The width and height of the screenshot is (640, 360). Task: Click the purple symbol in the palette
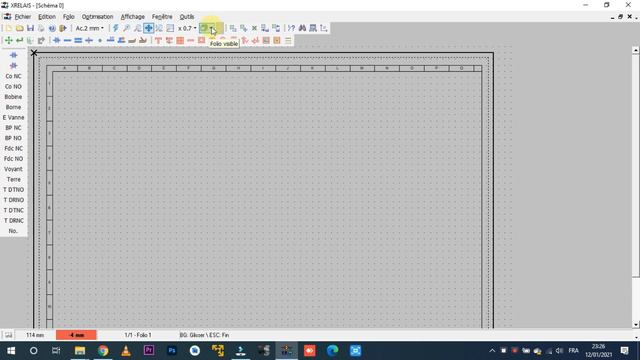click(x=13, y=66)
